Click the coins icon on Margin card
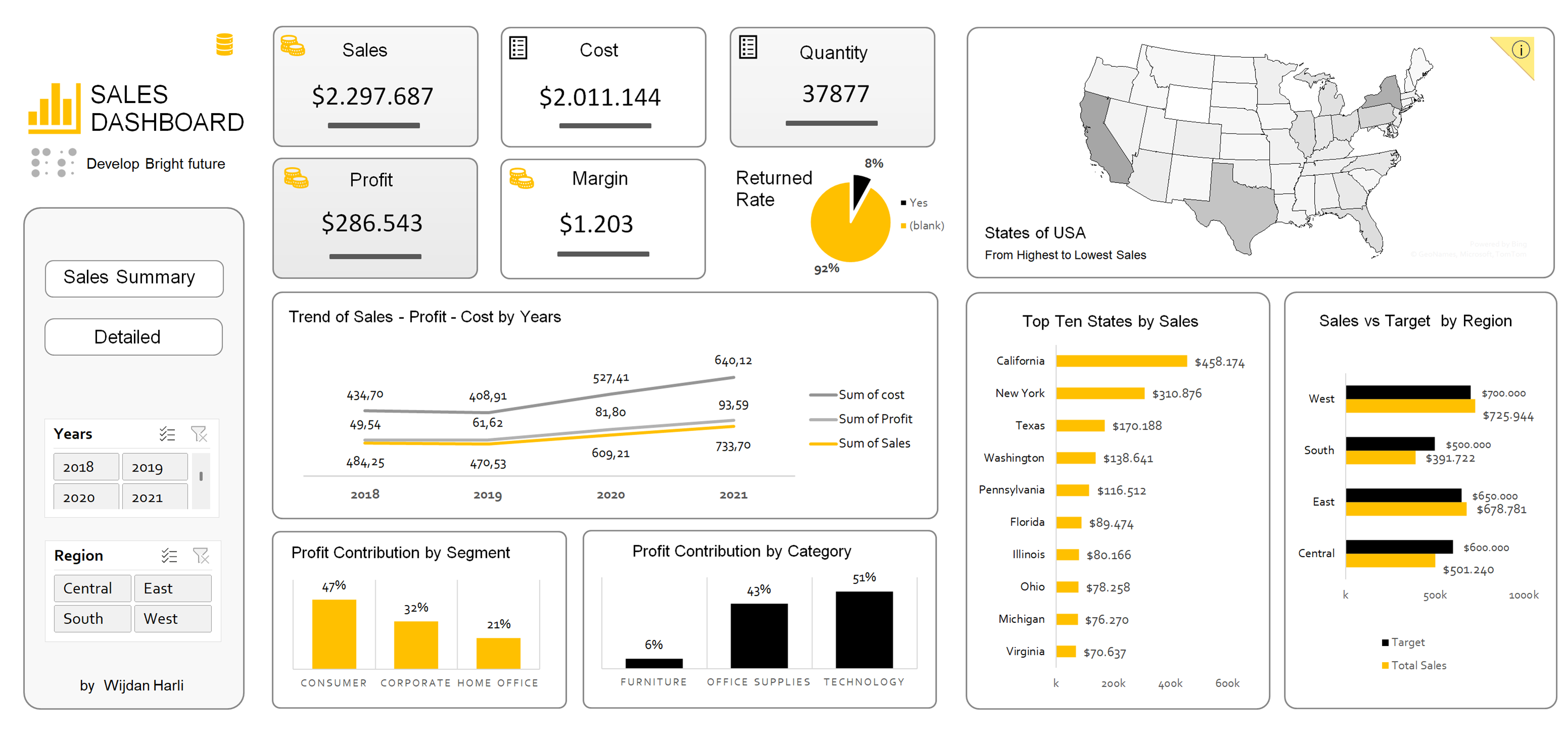The image size is (1568, 743). tap(522, 179)
